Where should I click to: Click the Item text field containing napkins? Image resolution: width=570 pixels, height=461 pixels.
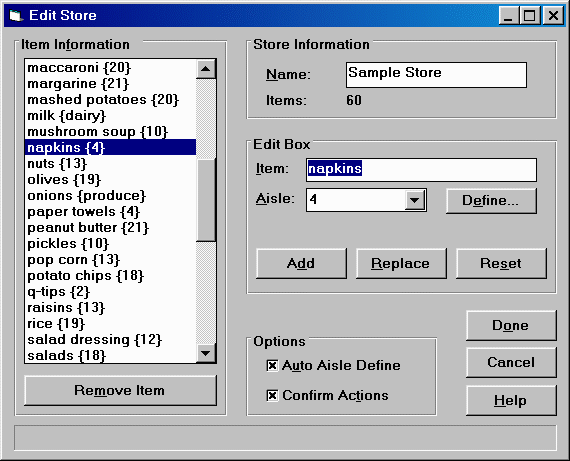(421, 170)
